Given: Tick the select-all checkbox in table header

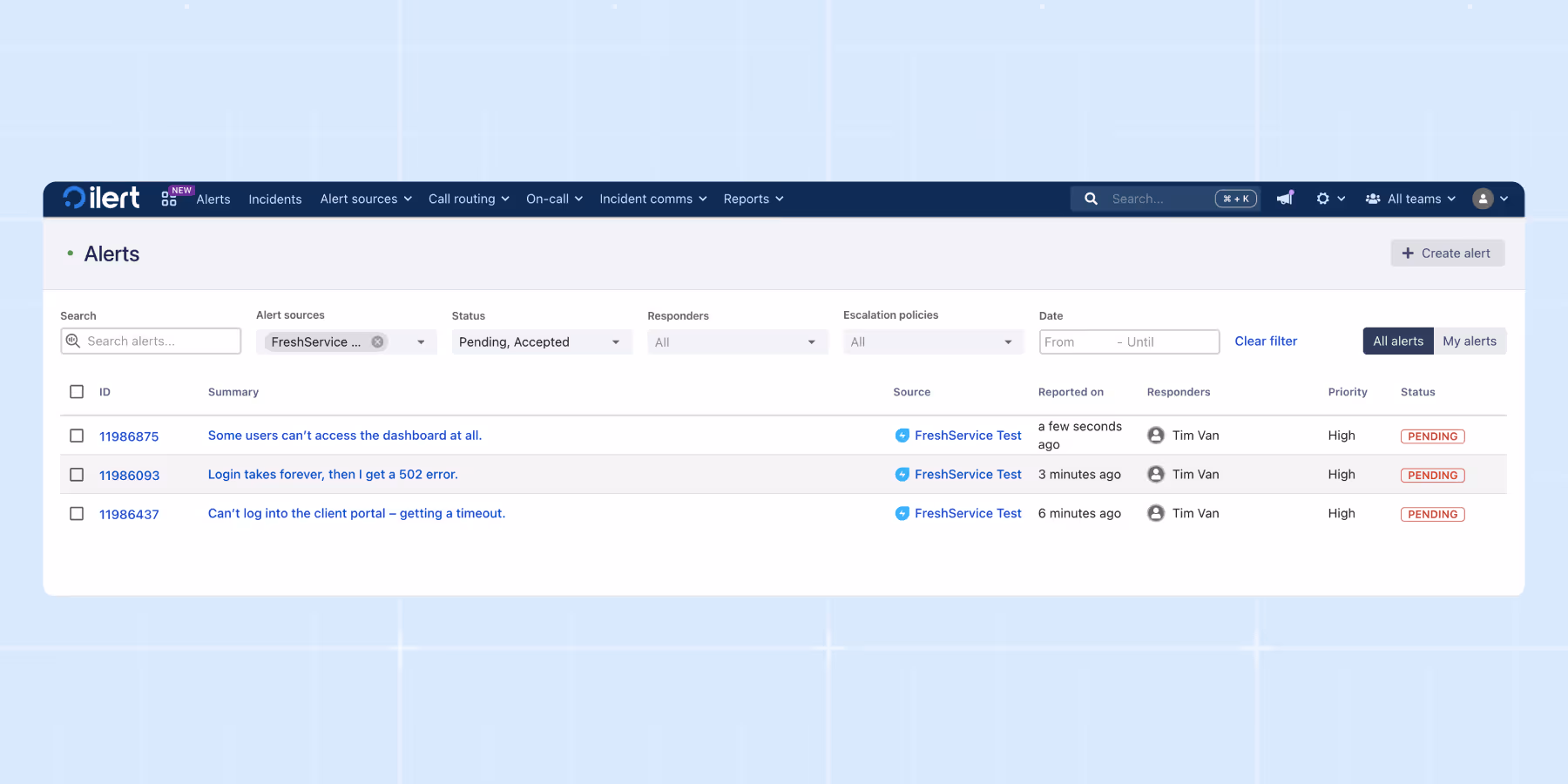Looking at the screenshot, I should tap(77, 392).
